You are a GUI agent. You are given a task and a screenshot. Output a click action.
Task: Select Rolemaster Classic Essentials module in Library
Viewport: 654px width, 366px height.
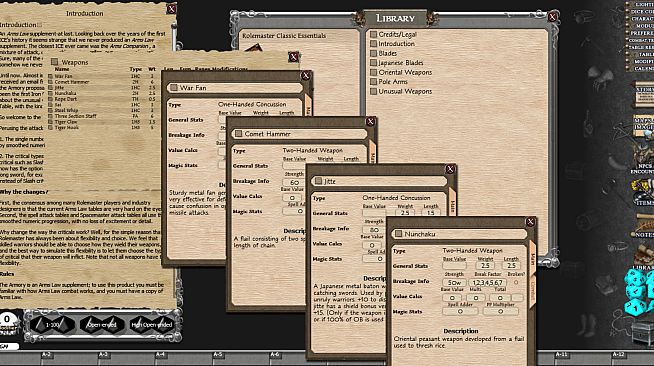coord(284,36)
